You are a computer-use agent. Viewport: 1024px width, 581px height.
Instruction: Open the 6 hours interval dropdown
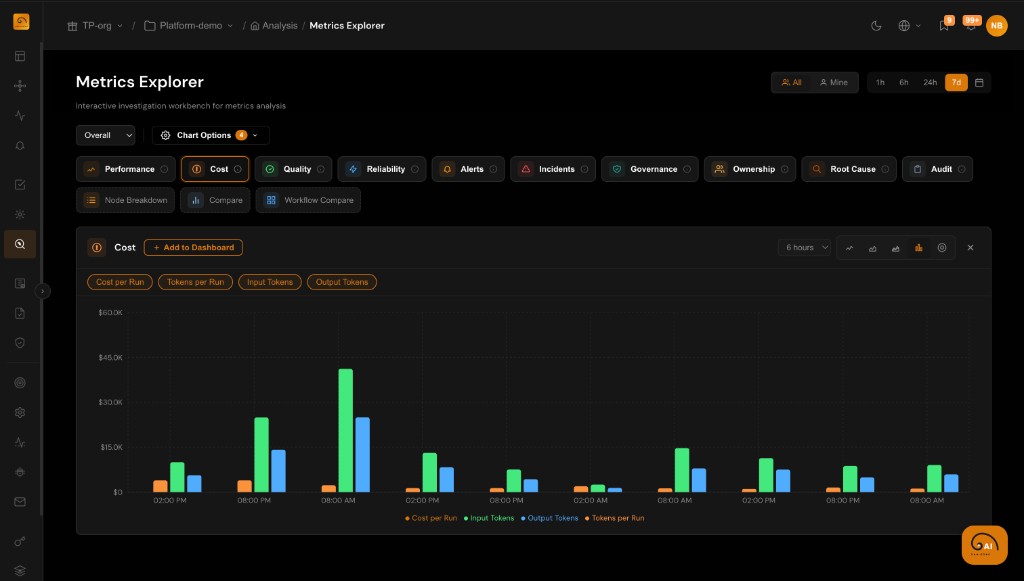click(x=803, y=247)
